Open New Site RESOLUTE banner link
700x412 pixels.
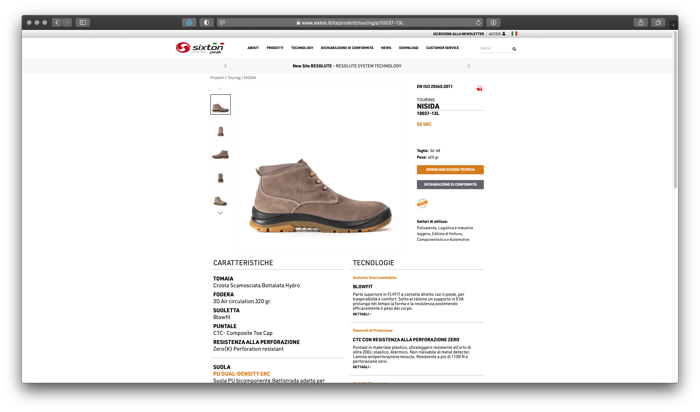pos(347,66)
